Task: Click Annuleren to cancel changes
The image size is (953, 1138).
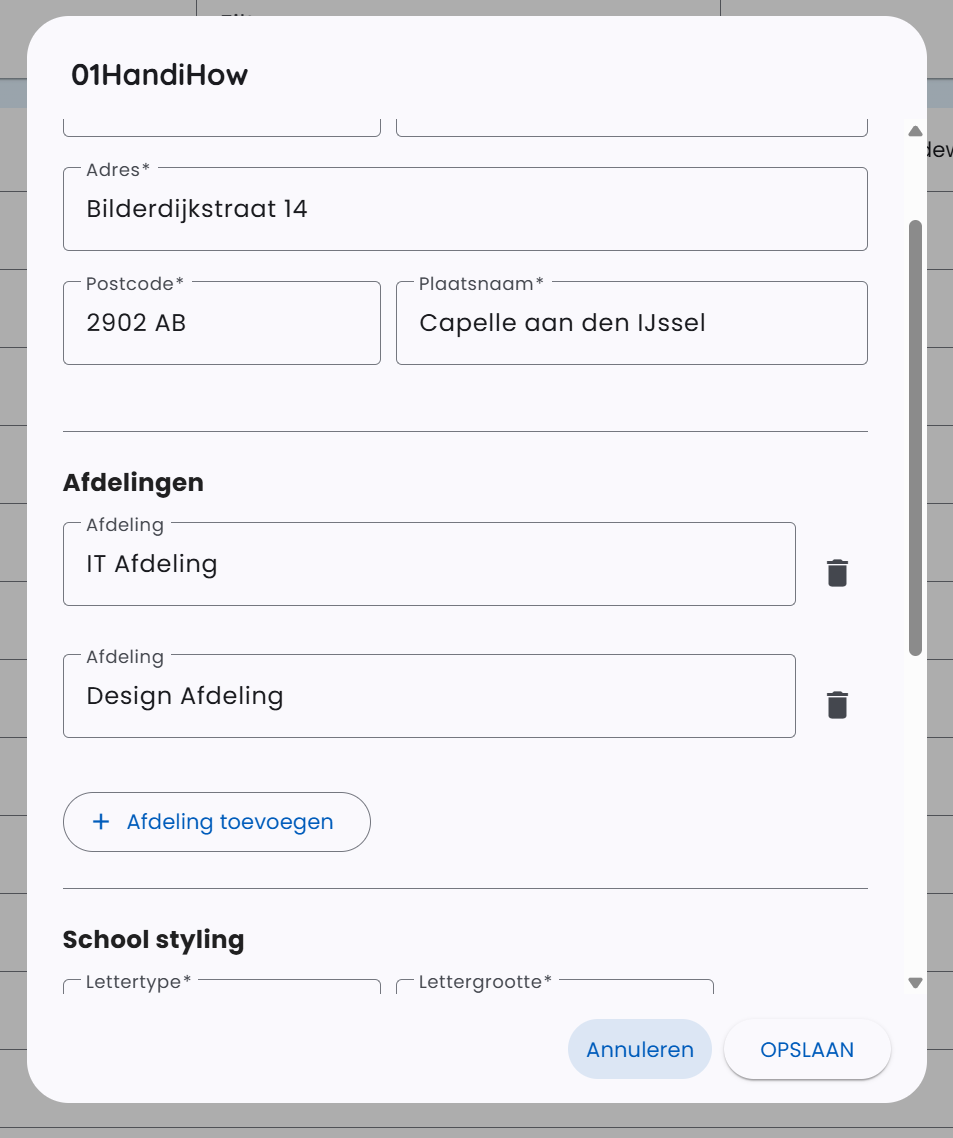Action: [x=639, y=1049]
